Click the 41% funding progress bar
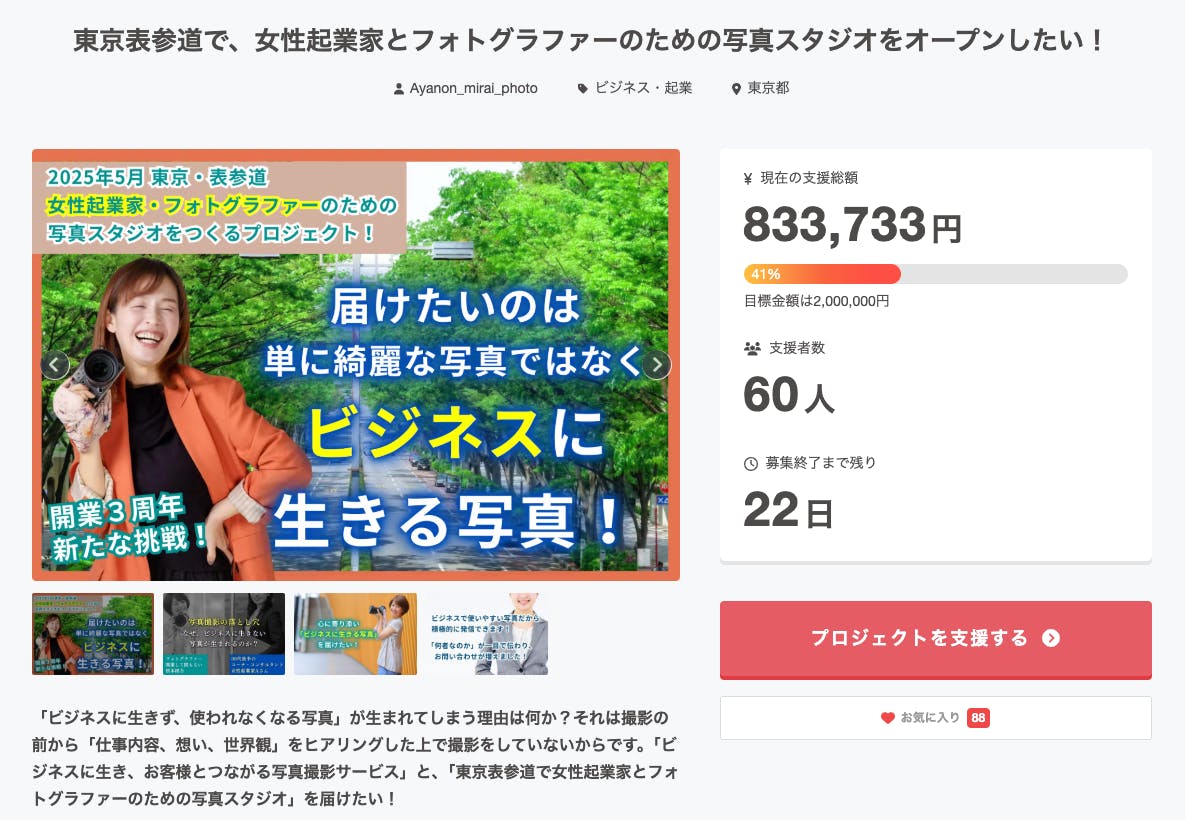The width and height of the screenshot is (1185, 820). click(935, 274)
